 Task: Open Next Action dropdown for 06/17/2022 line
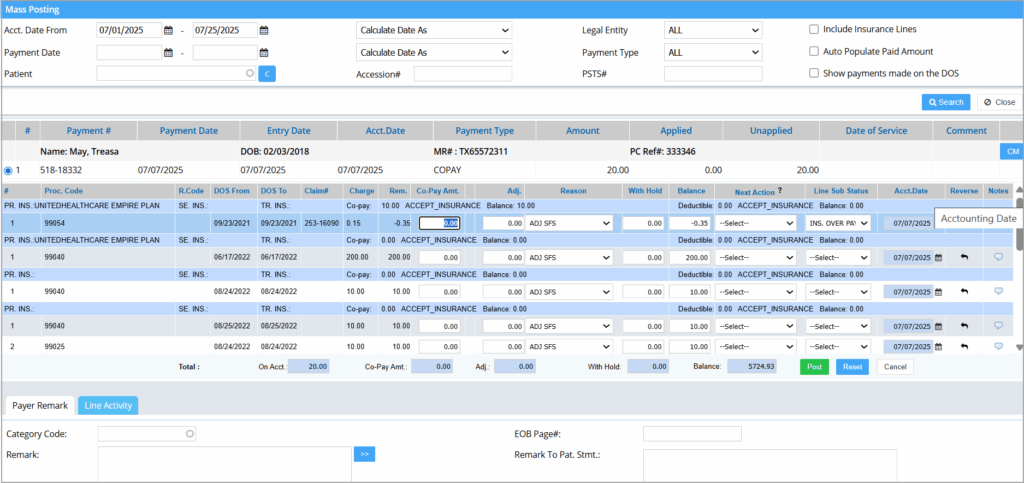point(756,258)
